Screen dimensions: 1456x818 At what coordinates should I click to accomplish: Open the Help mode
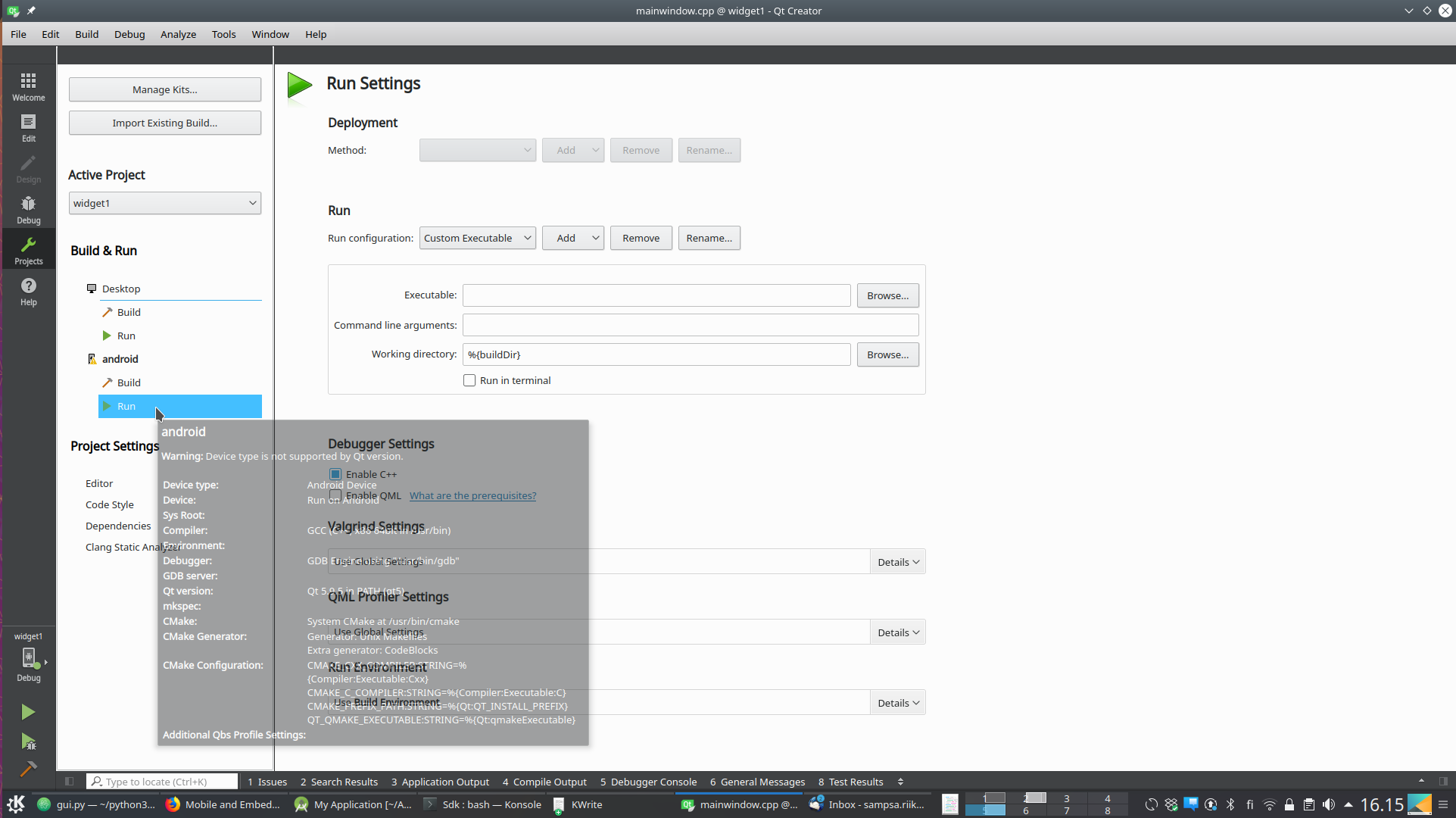pyautogui.click(x=28, y=291)
